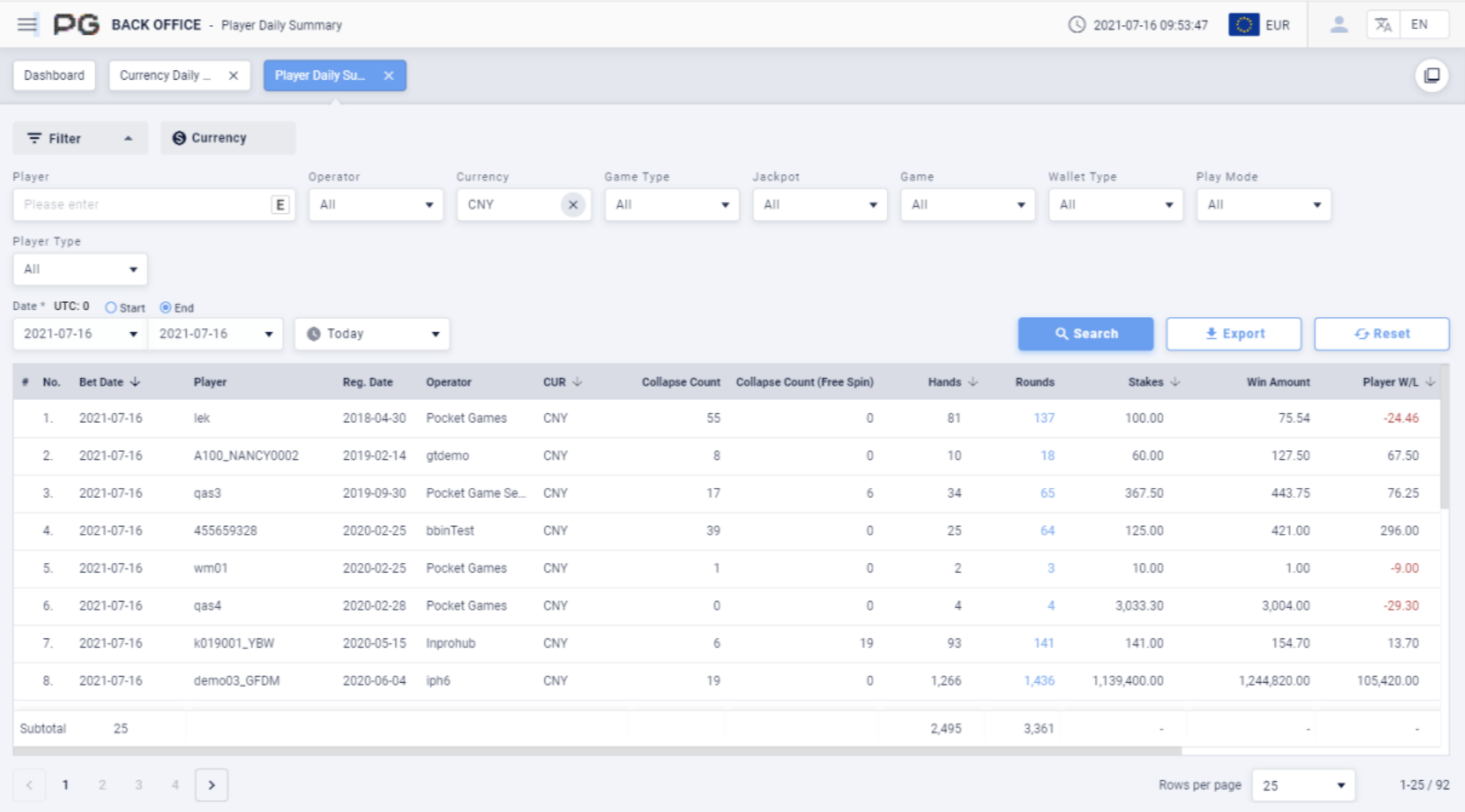Open the Rows per page dropdown
The image size is (1465, 812).
[1303, 785]
